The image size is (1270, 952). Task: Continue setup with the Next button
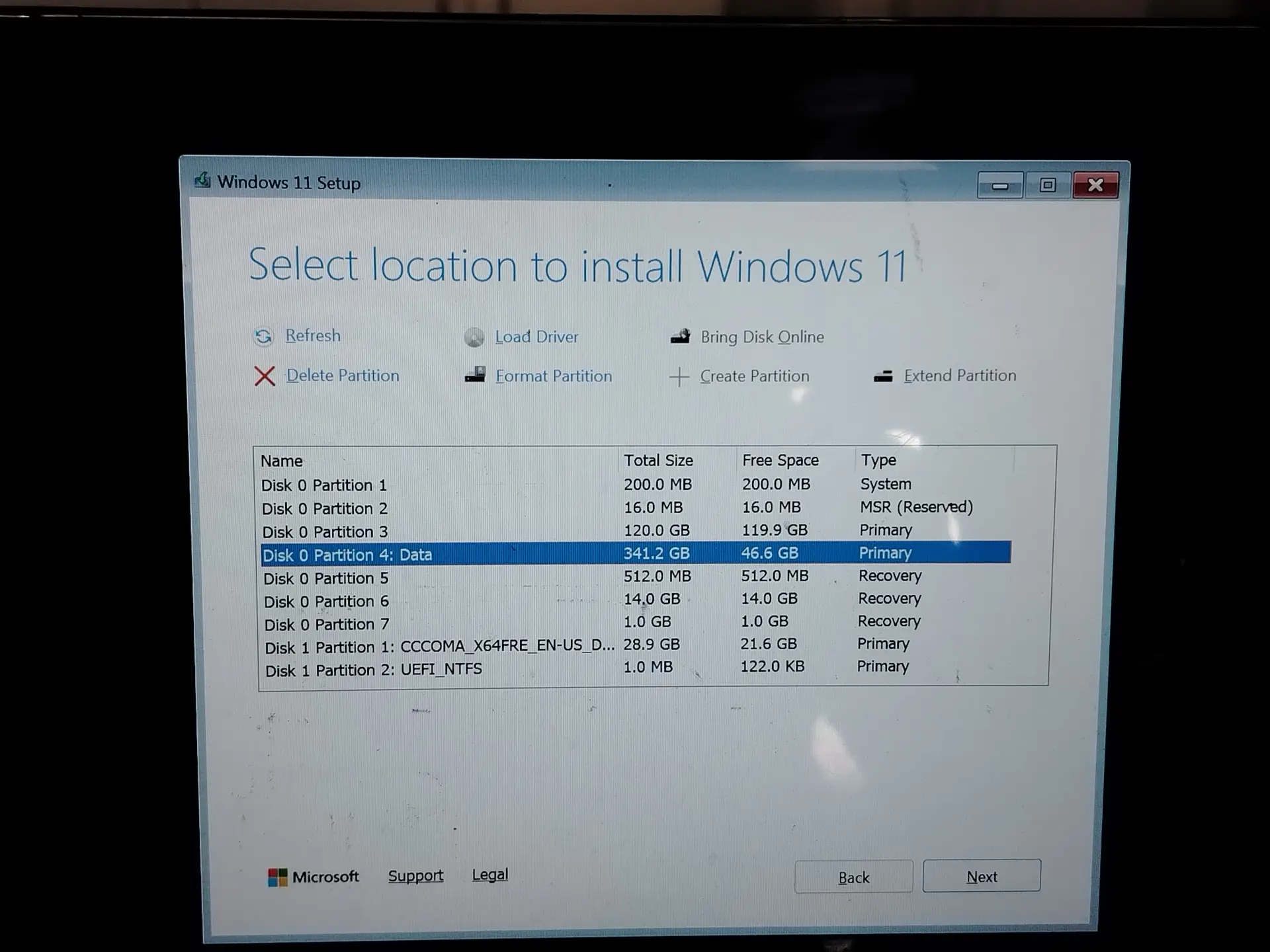click(982, 876)
